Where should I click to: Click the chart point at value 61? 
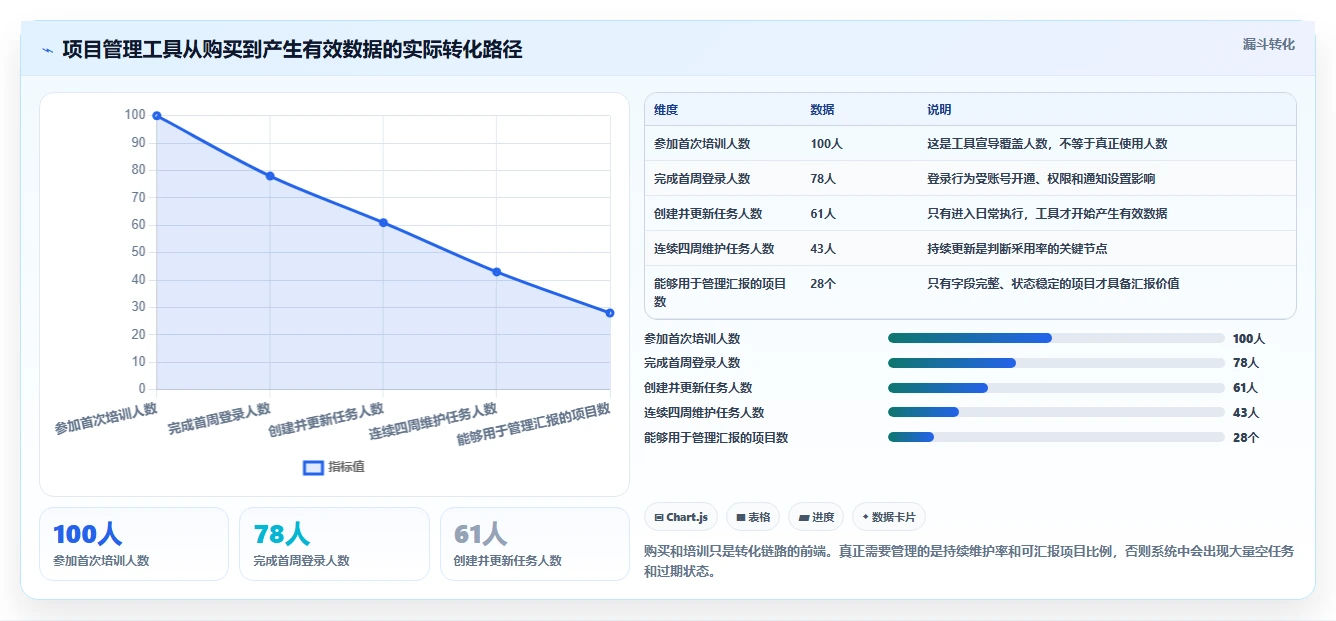(383, 222)
